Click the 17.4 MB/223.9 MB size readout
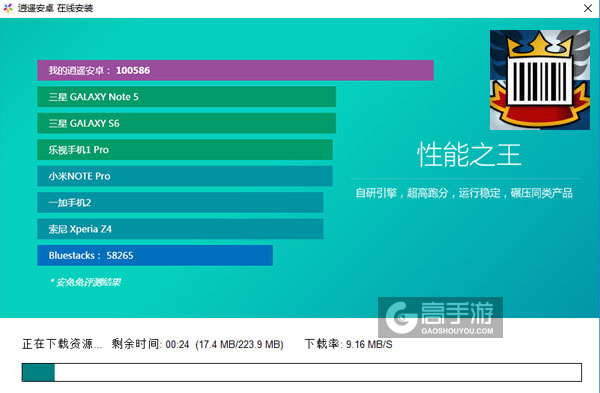Image resolution: width=600 pixels, height=393 pixels. click(x=240, y=344)
